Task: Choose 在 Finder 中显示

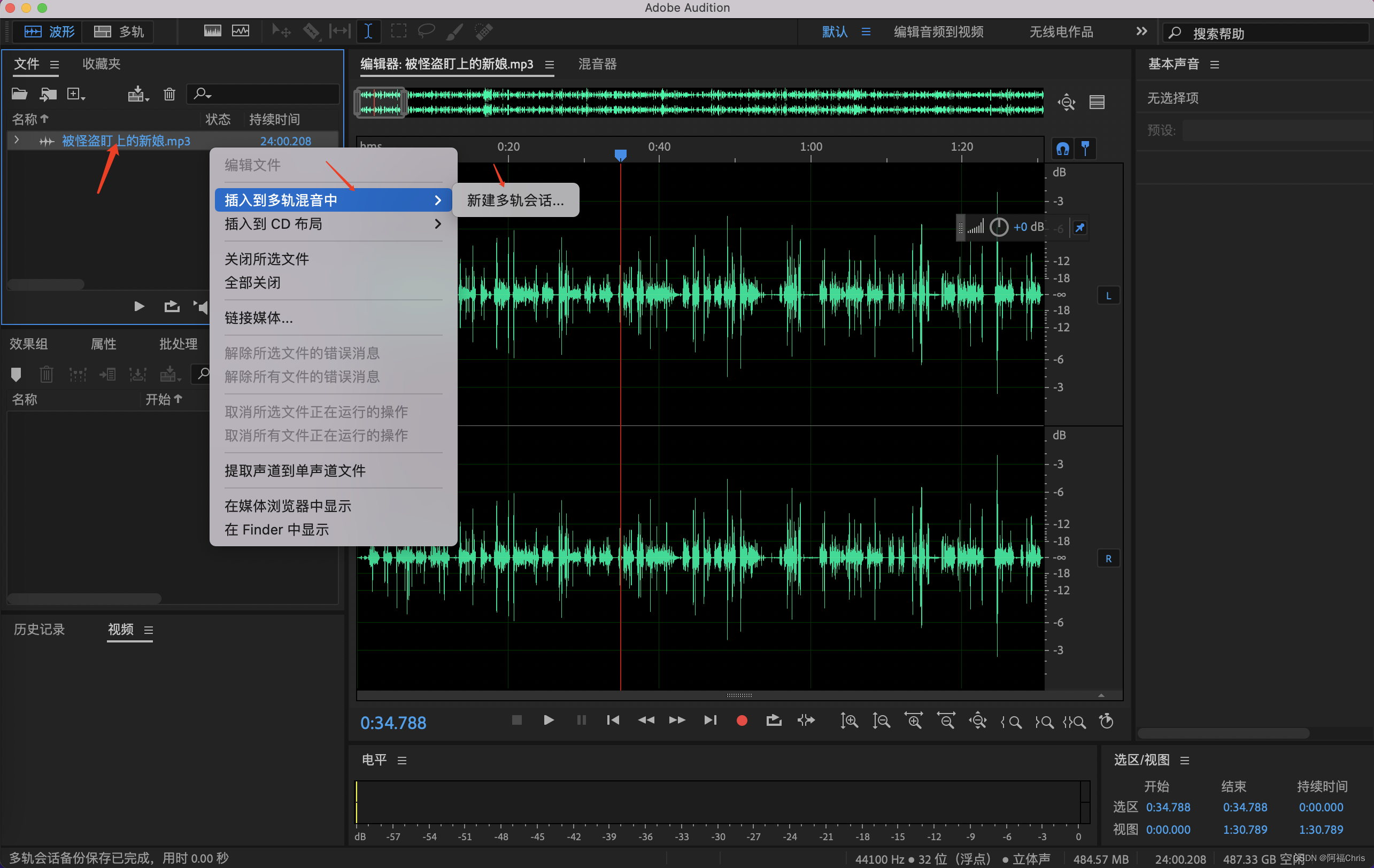Action: pos(277,530)
